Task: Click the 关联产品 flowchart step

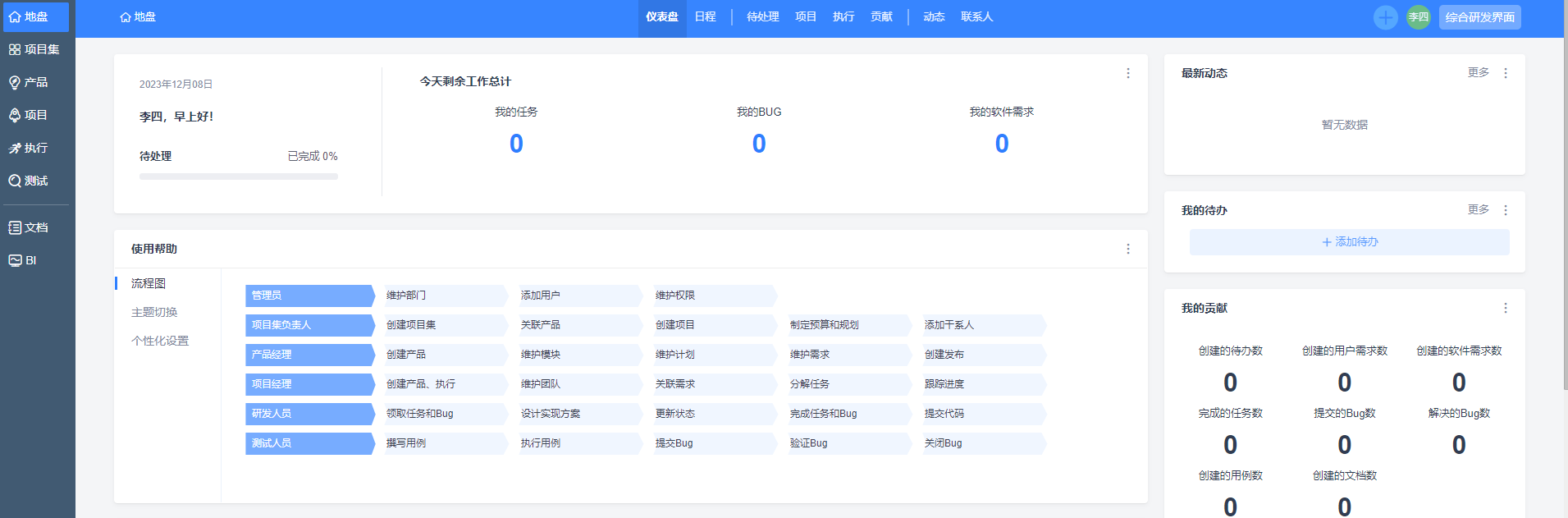Action: coord(580,325)
